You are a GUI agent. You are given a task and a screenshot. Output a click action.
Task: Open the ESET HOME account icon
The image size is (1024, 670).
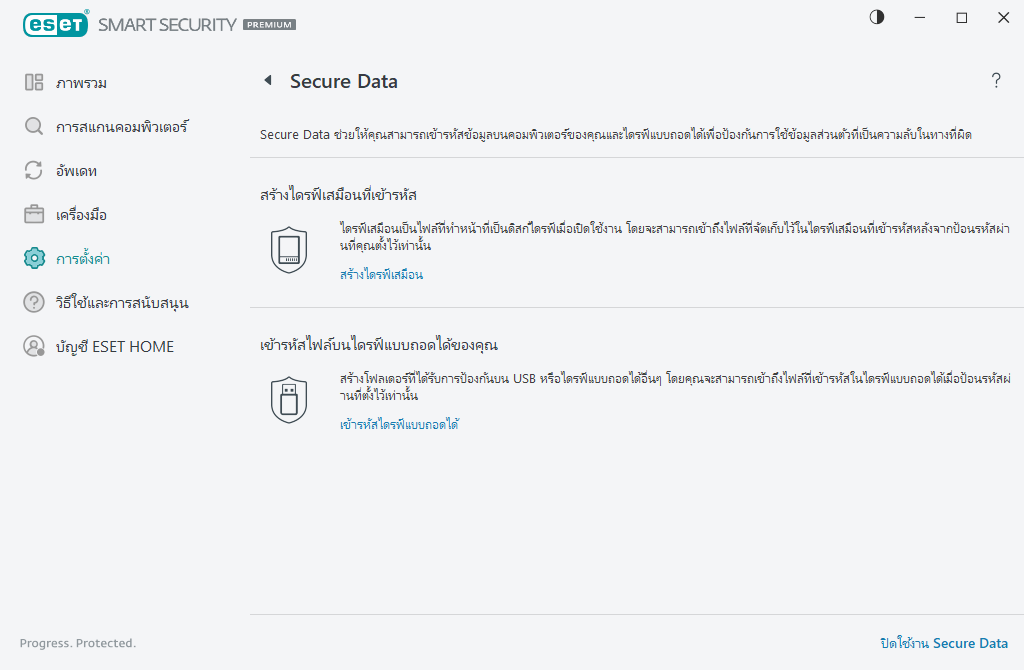tap(33, 346)
